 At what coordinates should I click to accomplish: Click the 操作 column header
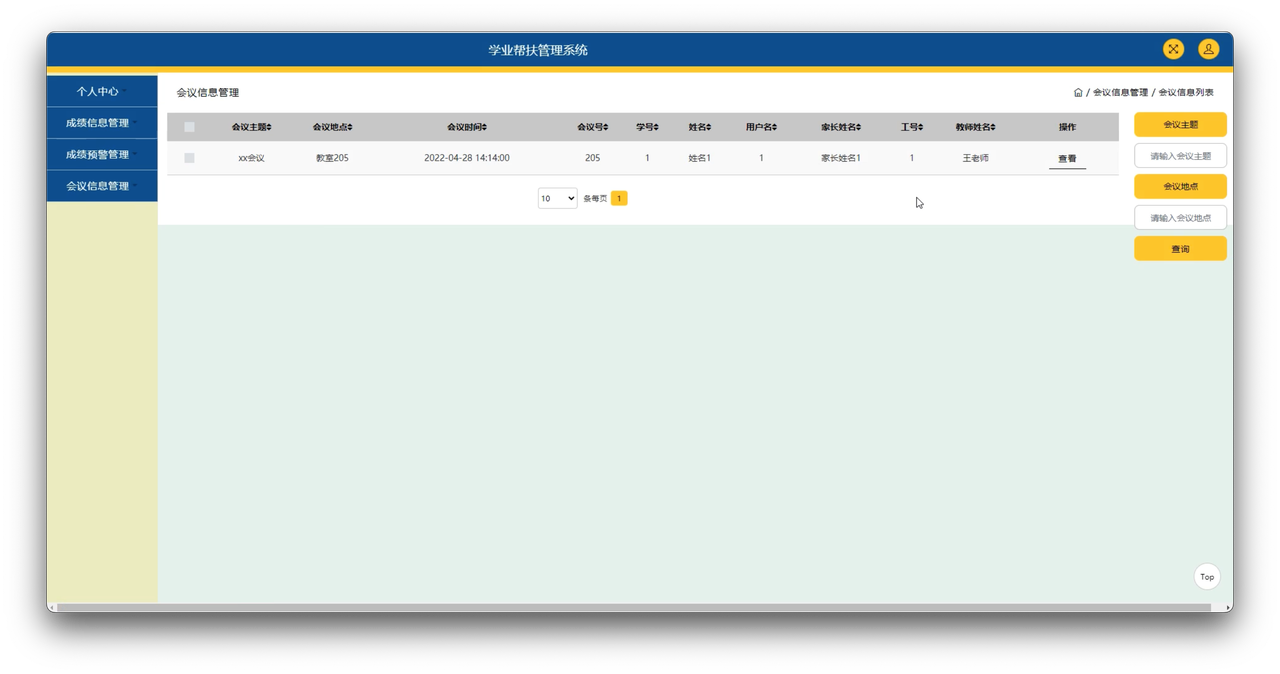tap(1067, 127)
